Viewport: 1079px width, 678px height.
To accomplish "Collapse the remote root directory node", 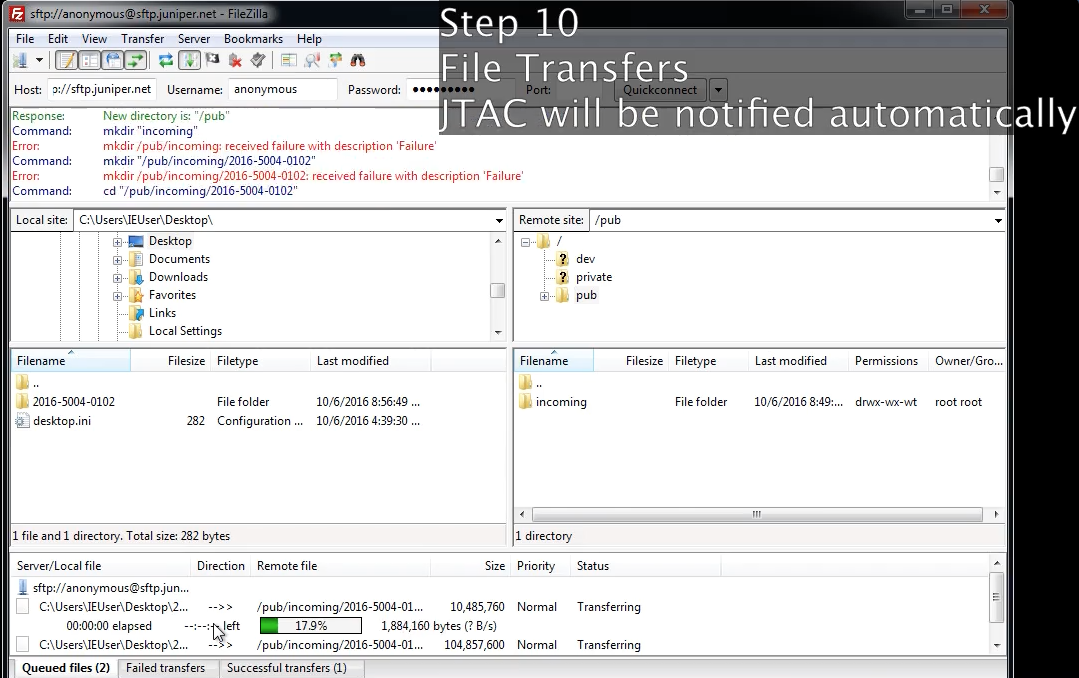I will pyautogui.click(x=526, y=242).
